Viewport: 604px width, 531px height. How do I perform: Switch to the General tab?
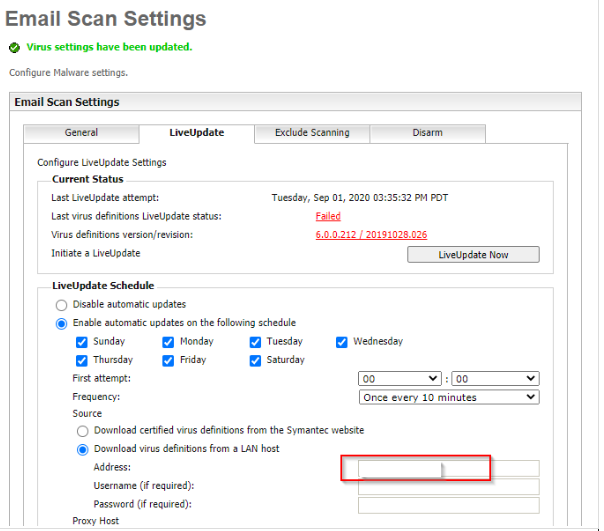click(x=81, y=133)
